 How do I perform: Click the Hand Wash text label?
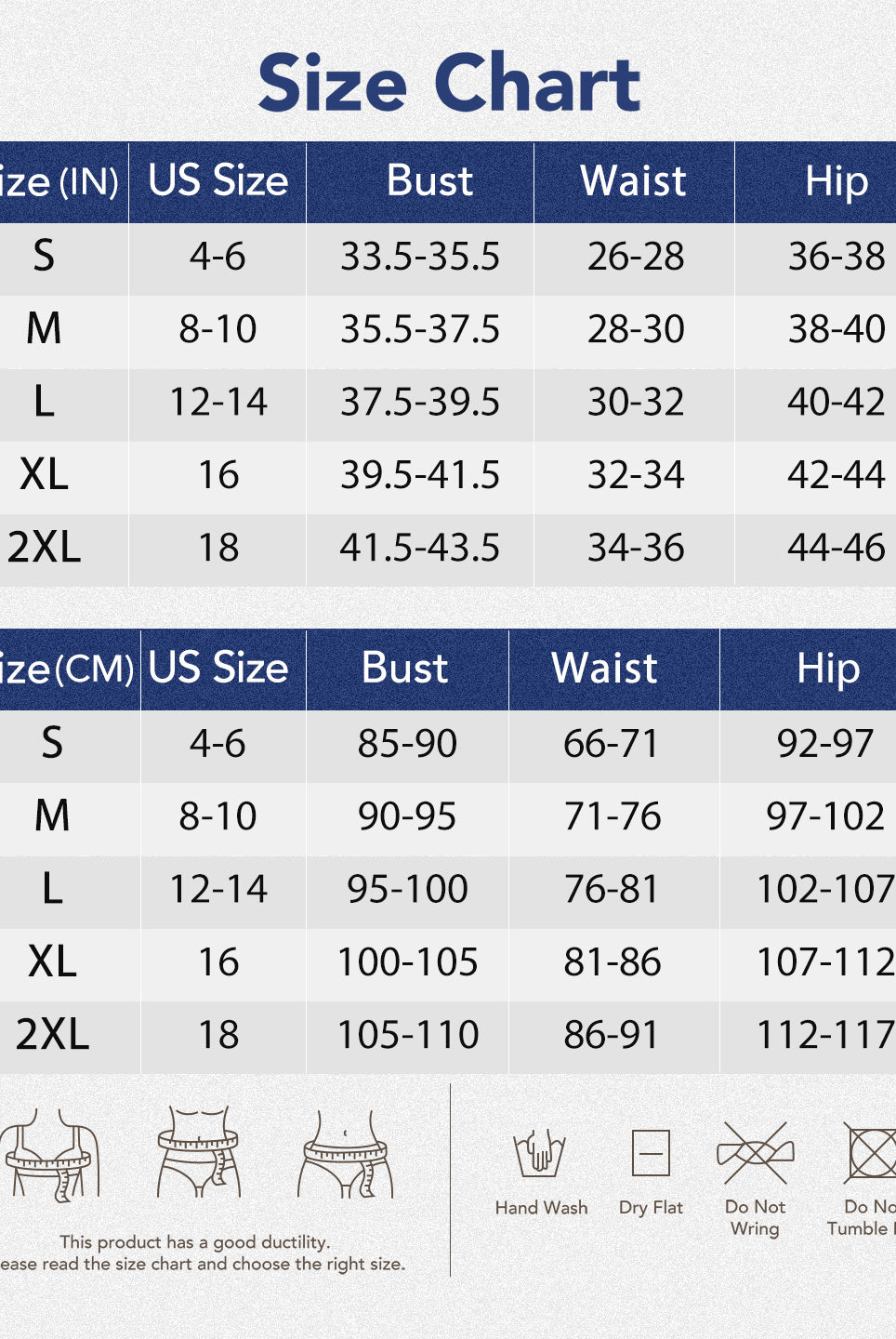(x=541, y=1208)
